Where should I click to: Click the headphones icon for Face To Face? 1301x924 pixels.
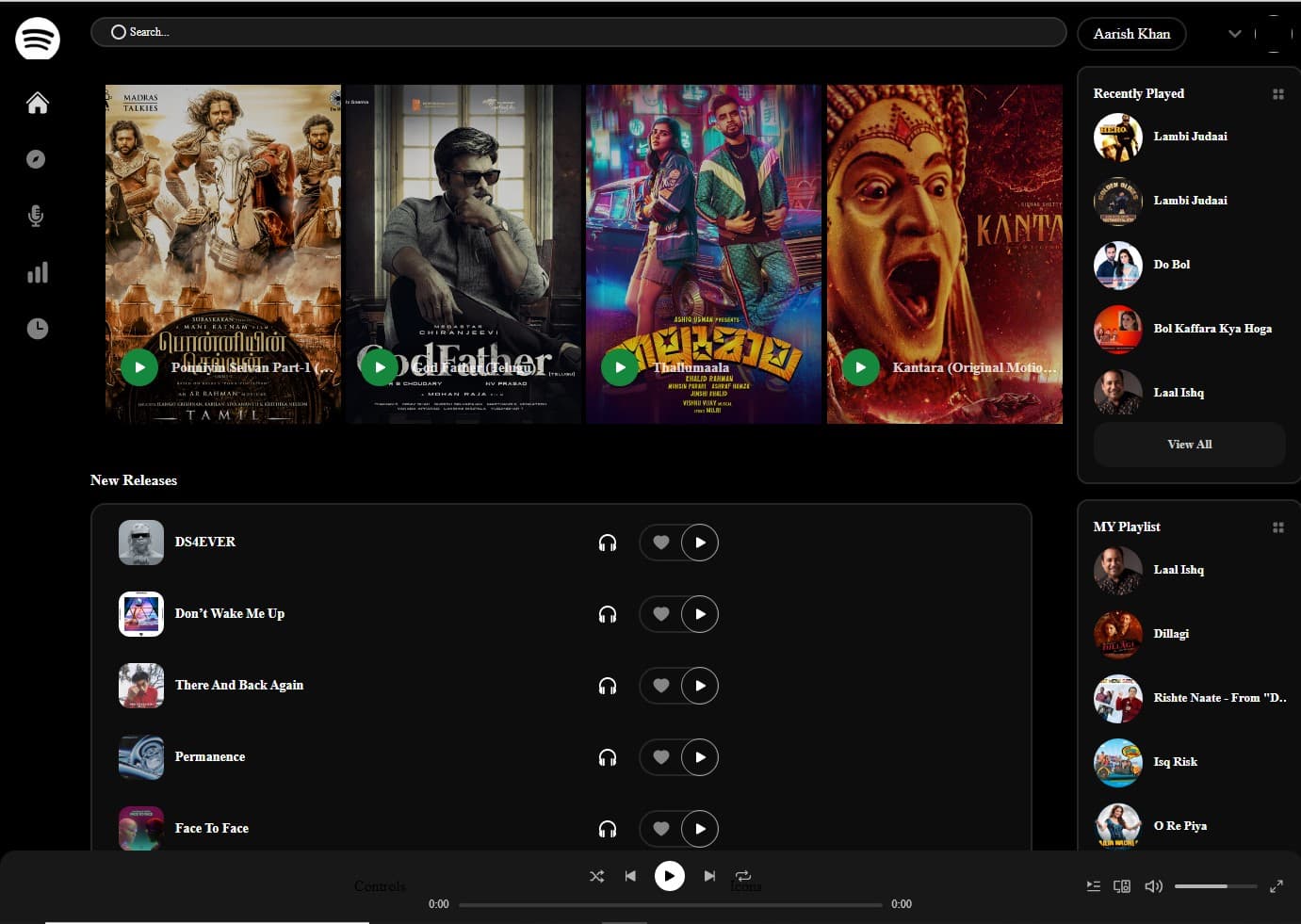coord(608,829)
